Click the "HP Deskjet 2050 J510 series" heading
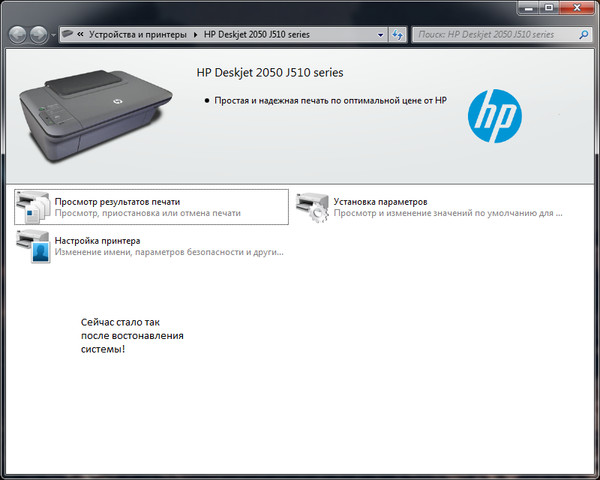The height and width of the screenshot is (480, 600). click(270, 72)
